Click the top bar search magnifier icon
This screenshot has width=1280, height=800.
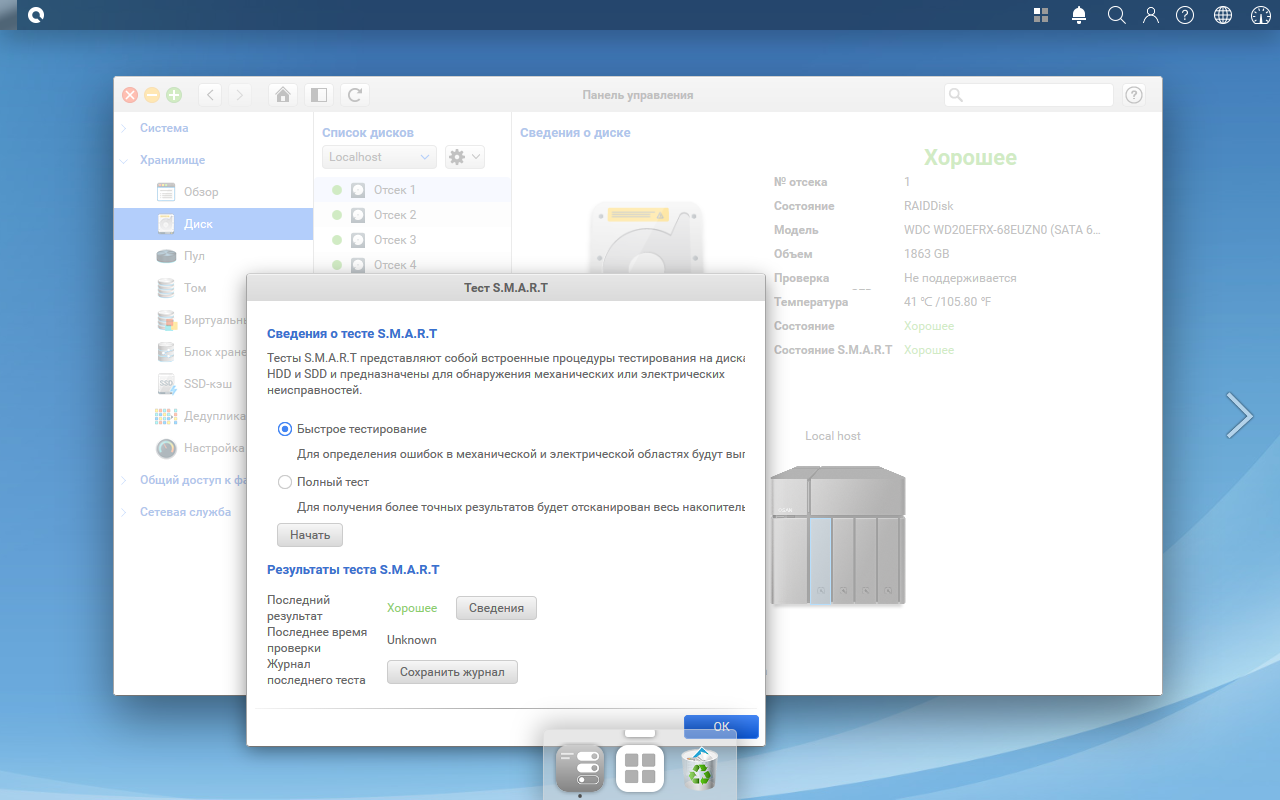(1116, 15)
